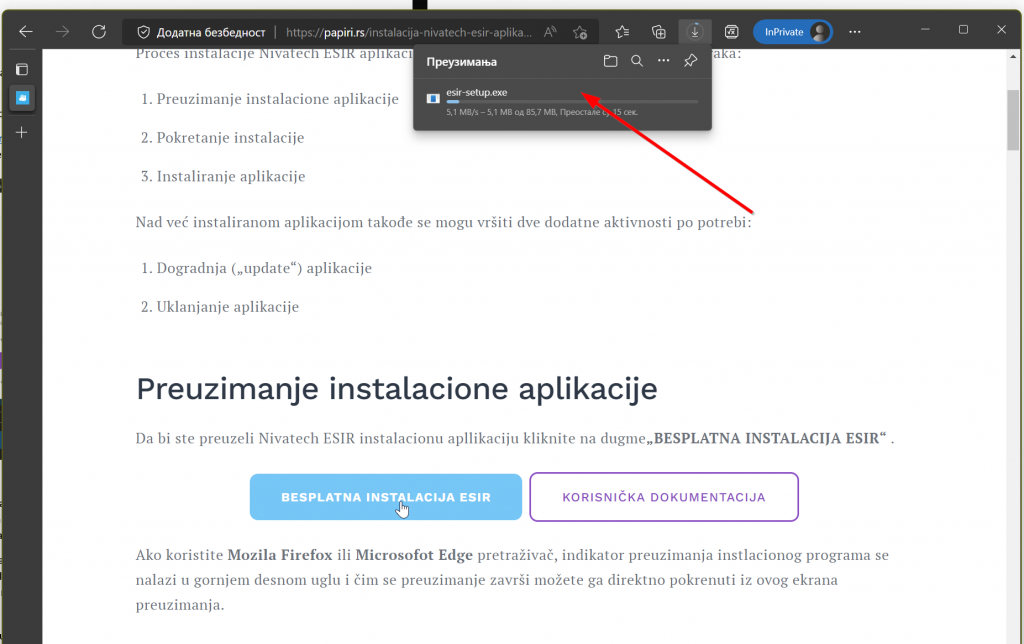Click list item Pokretanje instalacije

[x=231, y=138]
